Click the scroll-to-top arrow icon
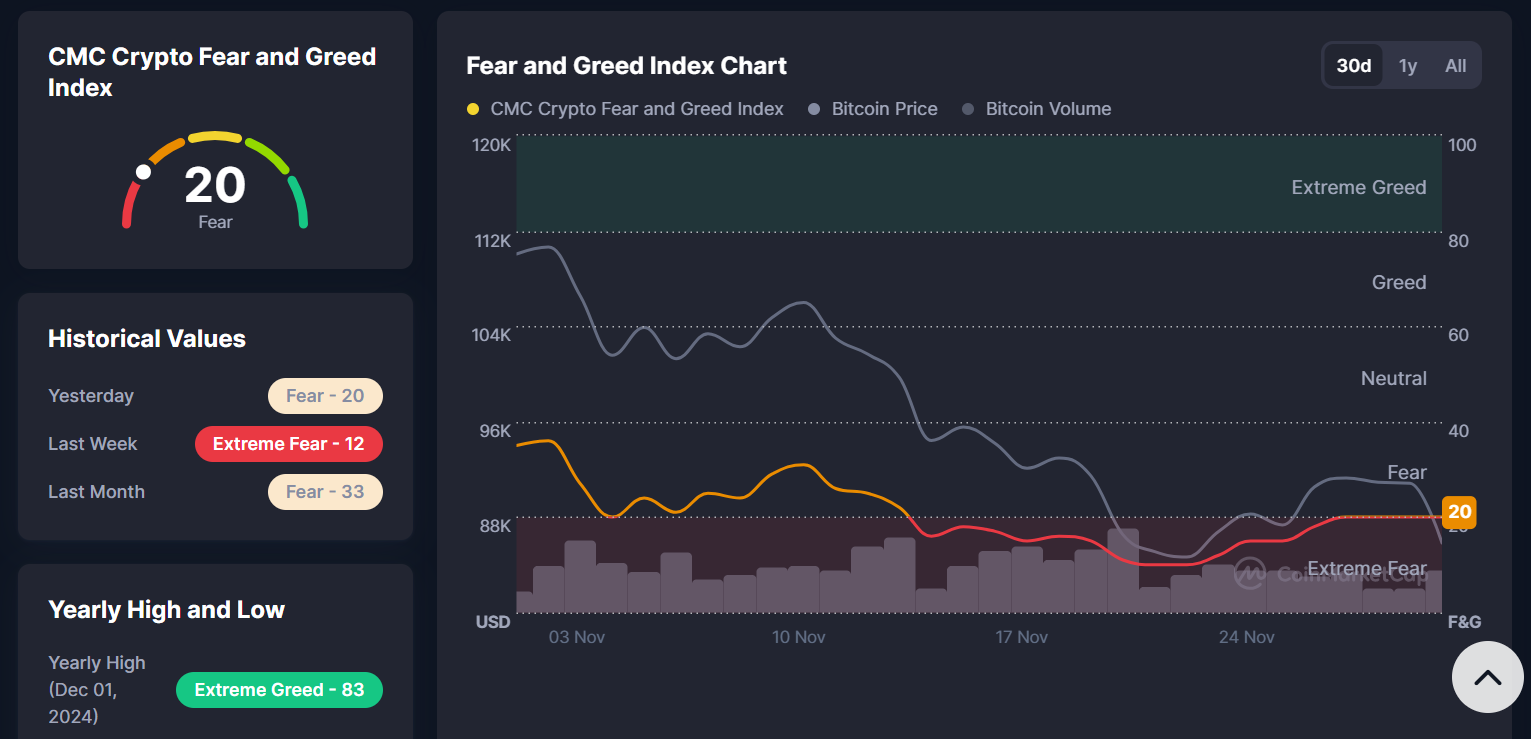Image resolution: width=1531 pixels, height=739 pixels. (x=1487, y=677)
